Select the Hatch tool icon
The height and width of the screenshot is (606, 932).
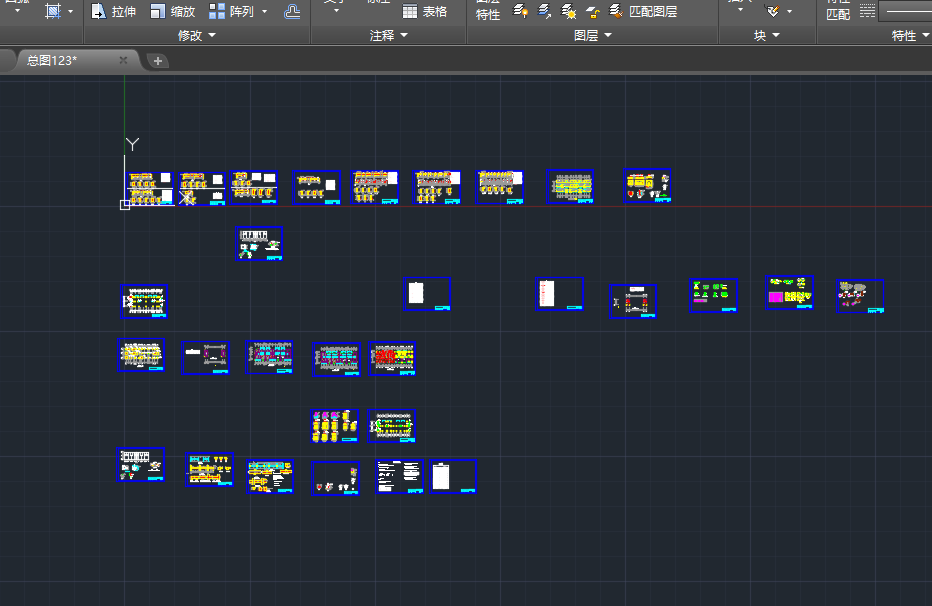[53, 11]
